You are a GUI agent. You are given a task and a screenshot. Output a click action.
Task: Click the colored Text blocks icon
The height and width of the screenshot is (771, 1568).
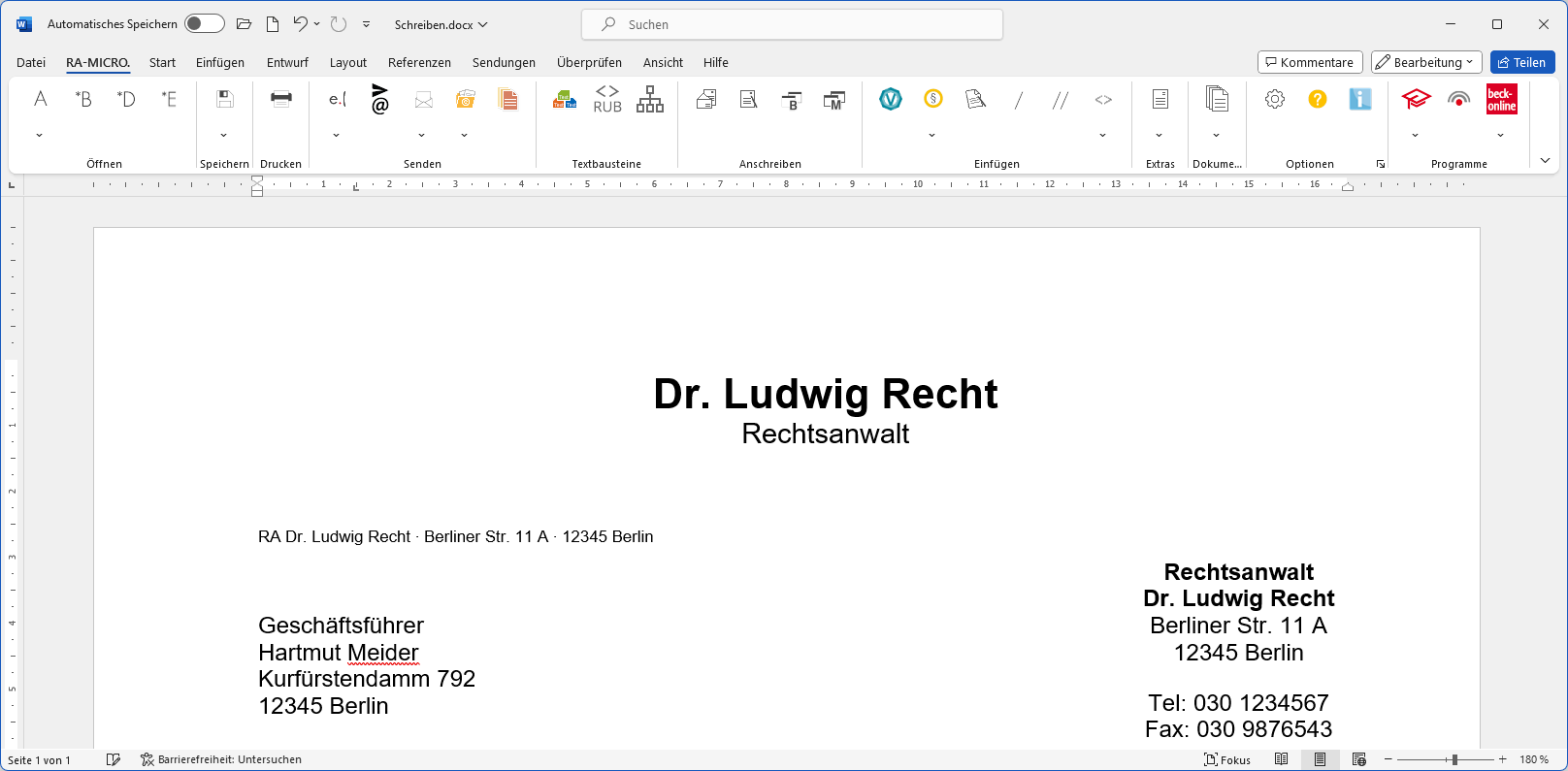point(565,99)
